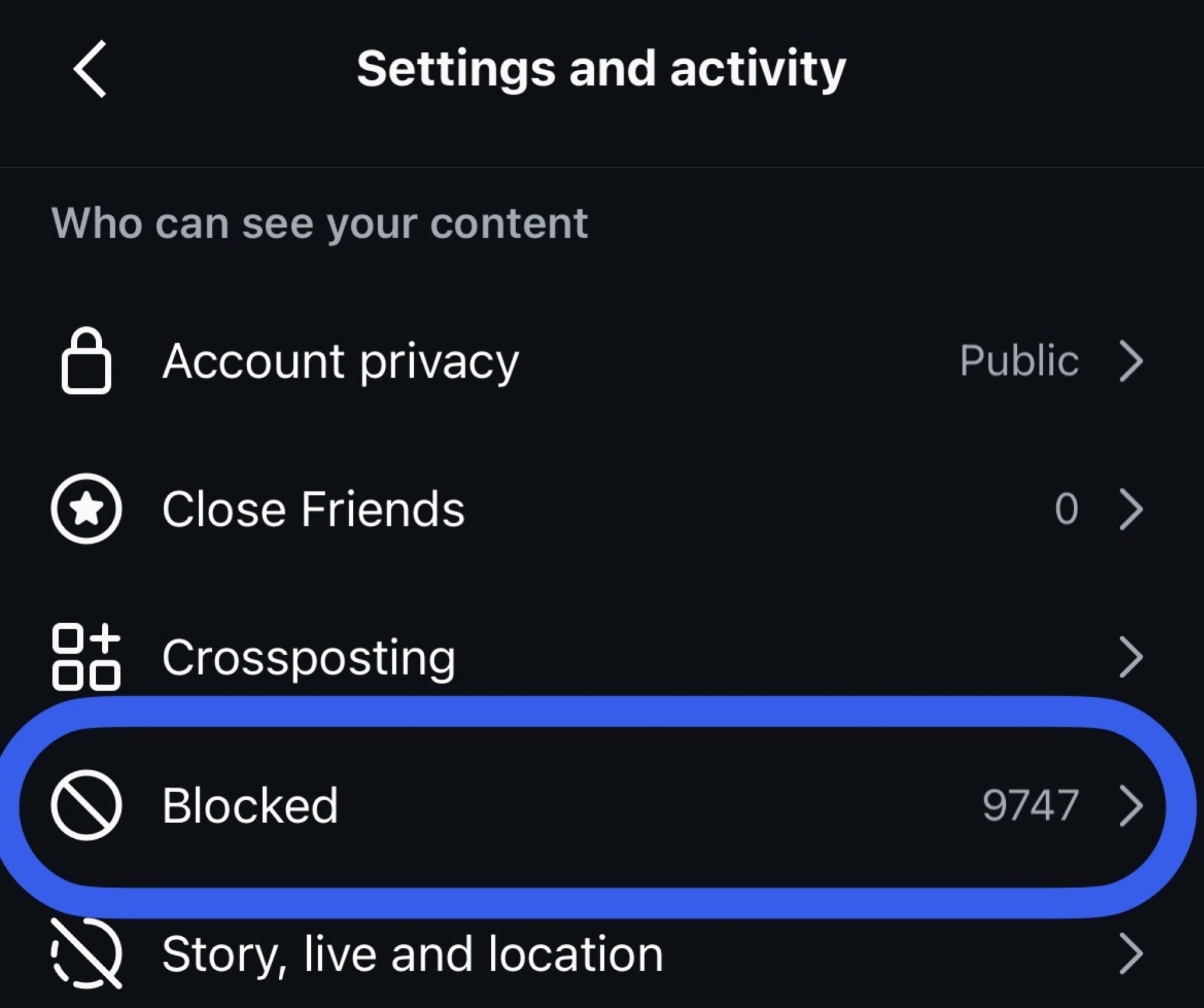Click the Close Friends count showing 0
1204x1008 pixels.
point(1067,509)
